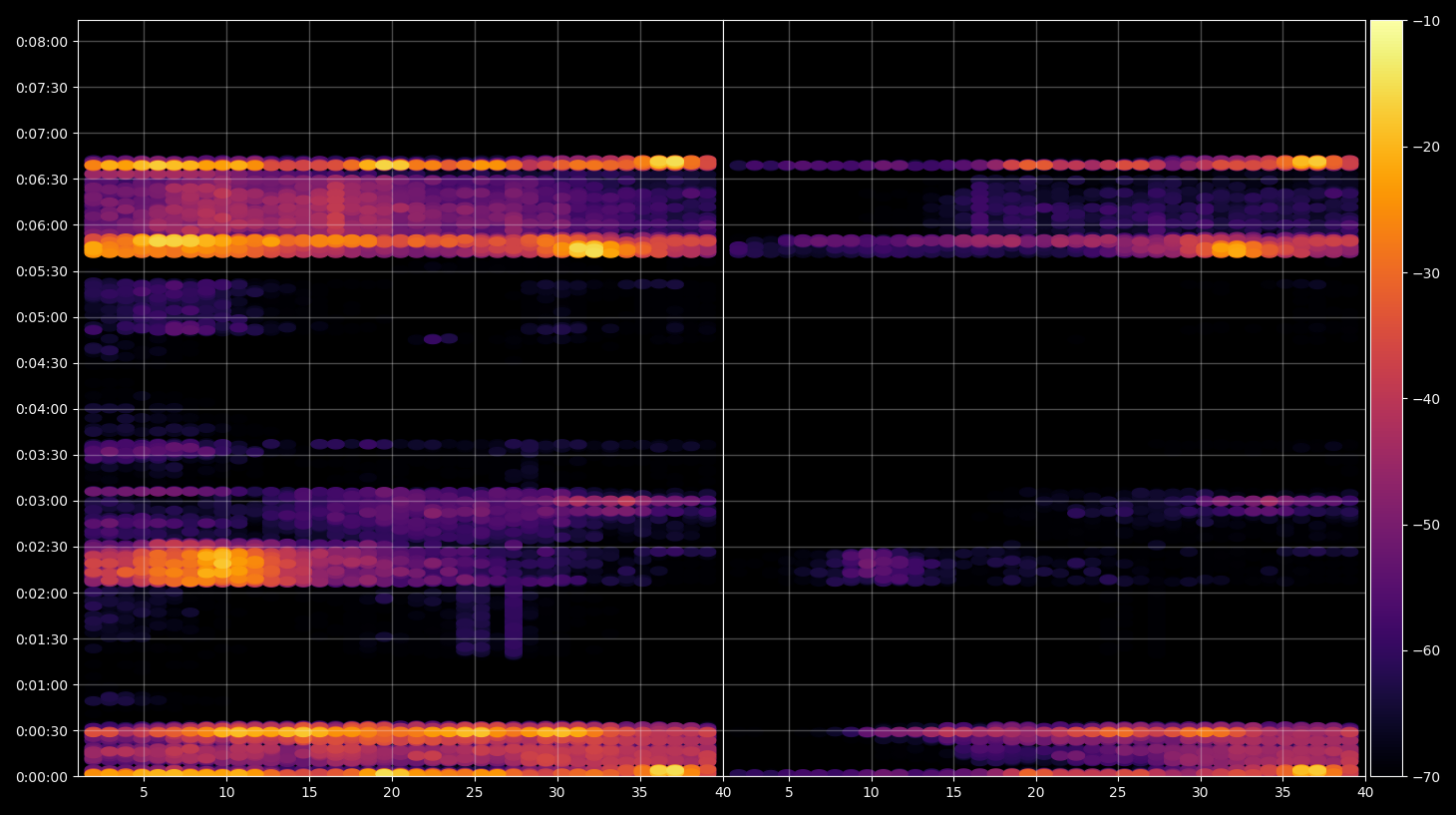The height and width of the screenshot is (815, 1456).
Task: Click x-axis label 10 under the right heatmap
Action: pos(872,793)
